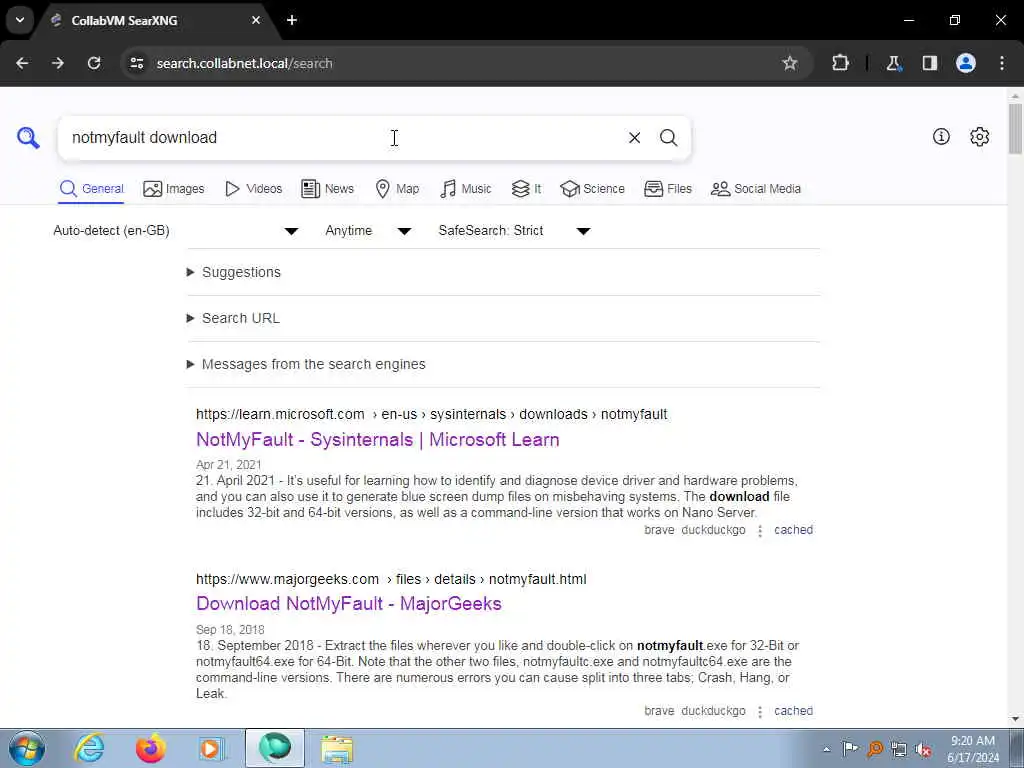This screenshot has height=768, width=1024.
Task: Open the info/about icon
Action: pos(941,136)
